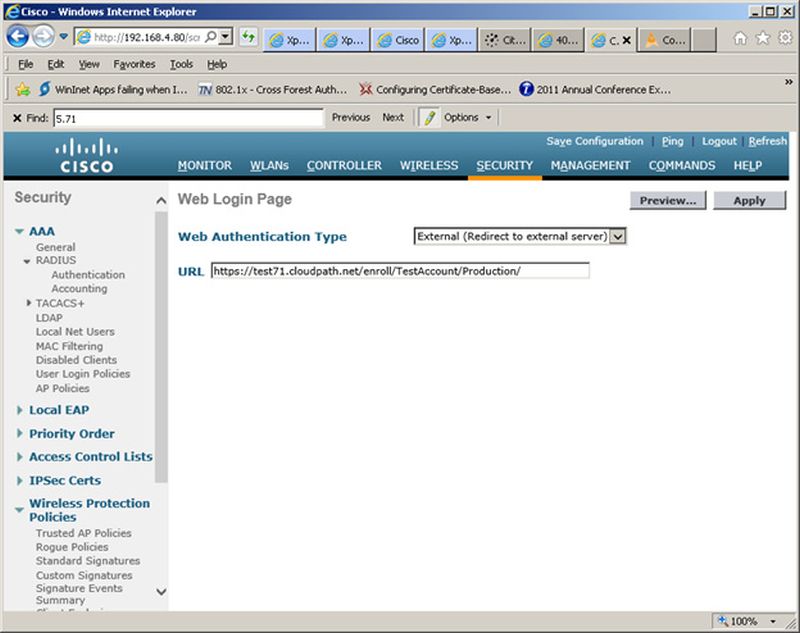800x633 pixels.
Task: Expand the IPSec Certs section
Action: (19, 480)
